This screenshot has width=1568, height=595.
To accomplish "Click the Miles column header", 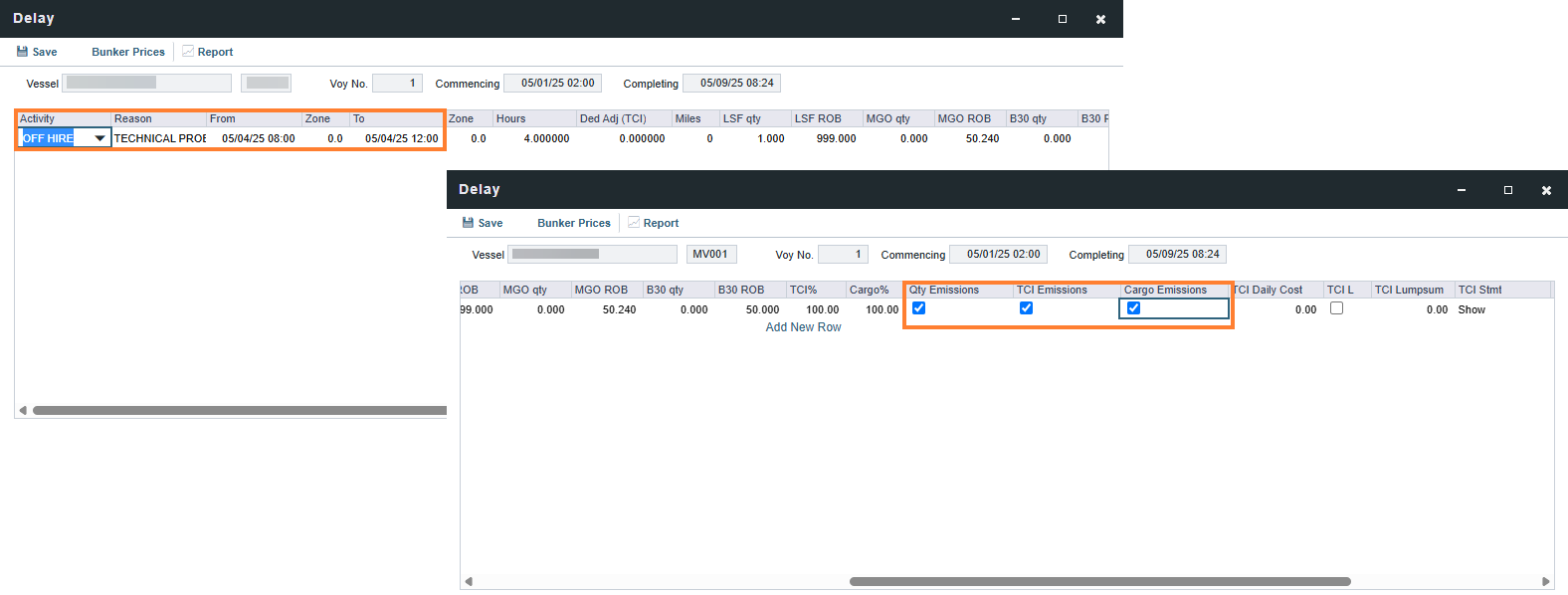I will pos(695,118).
